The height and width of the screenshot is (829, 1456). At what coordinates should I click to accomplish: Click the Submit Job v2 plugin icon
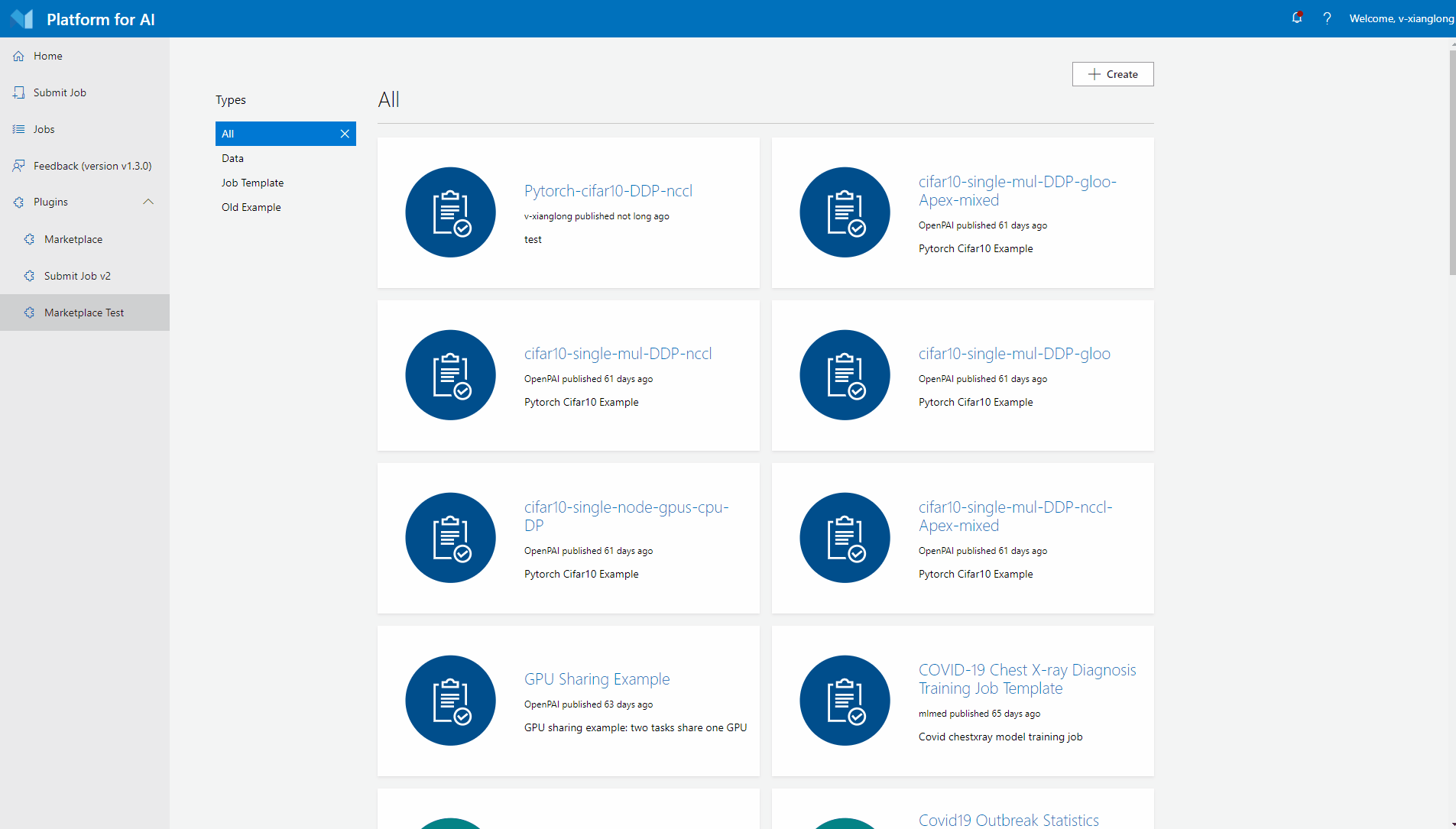click(x=30, y=276)
